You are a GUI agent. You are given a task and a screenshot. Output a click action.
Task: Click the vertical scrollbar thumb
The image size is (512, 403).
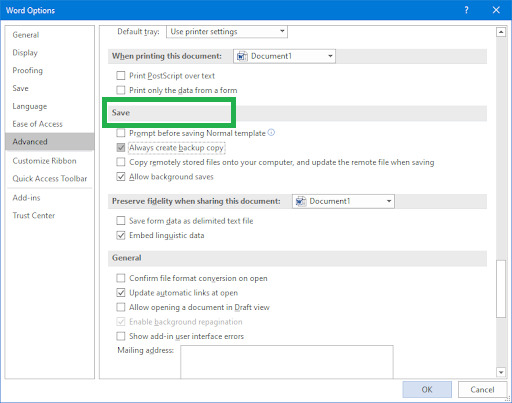point(501,289)
